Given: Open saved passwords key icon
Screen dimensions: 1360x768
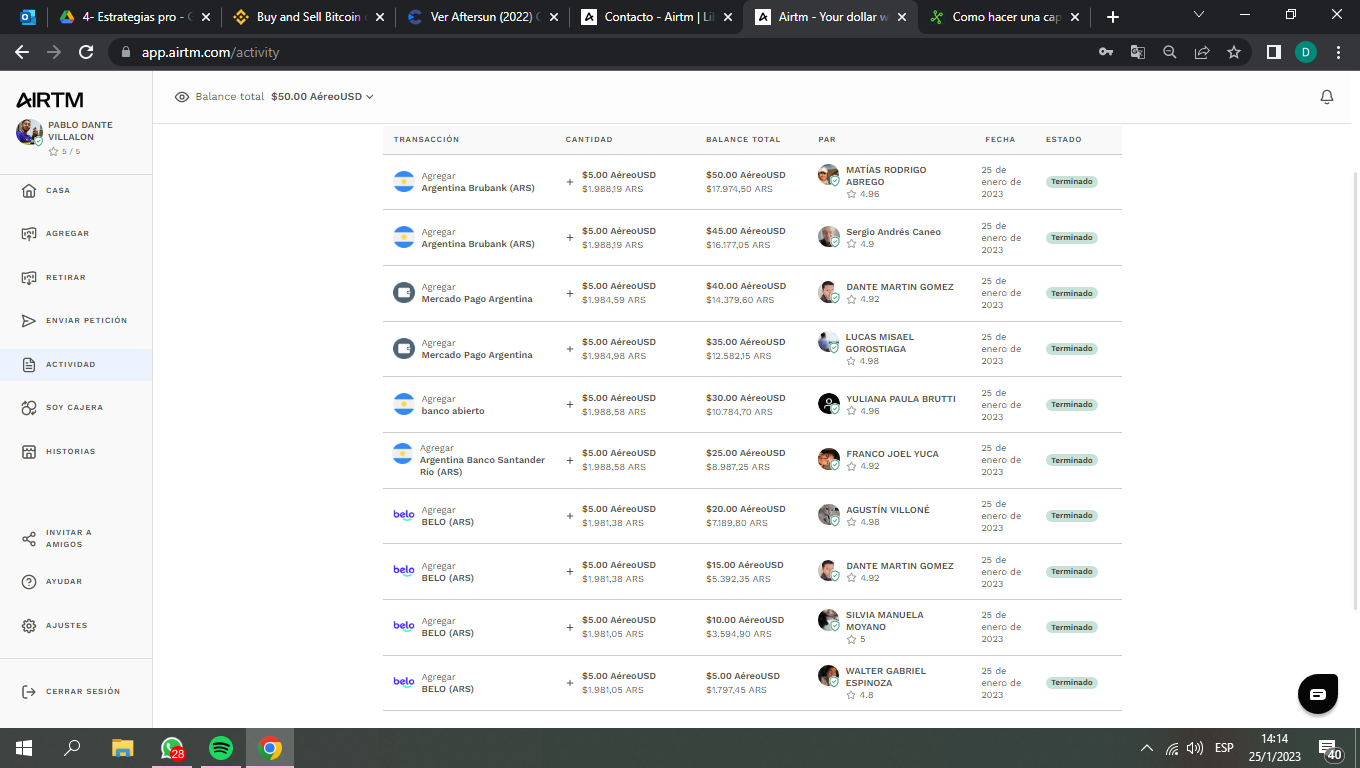Looking at the screenshot, I should (x=1106, y=52).
